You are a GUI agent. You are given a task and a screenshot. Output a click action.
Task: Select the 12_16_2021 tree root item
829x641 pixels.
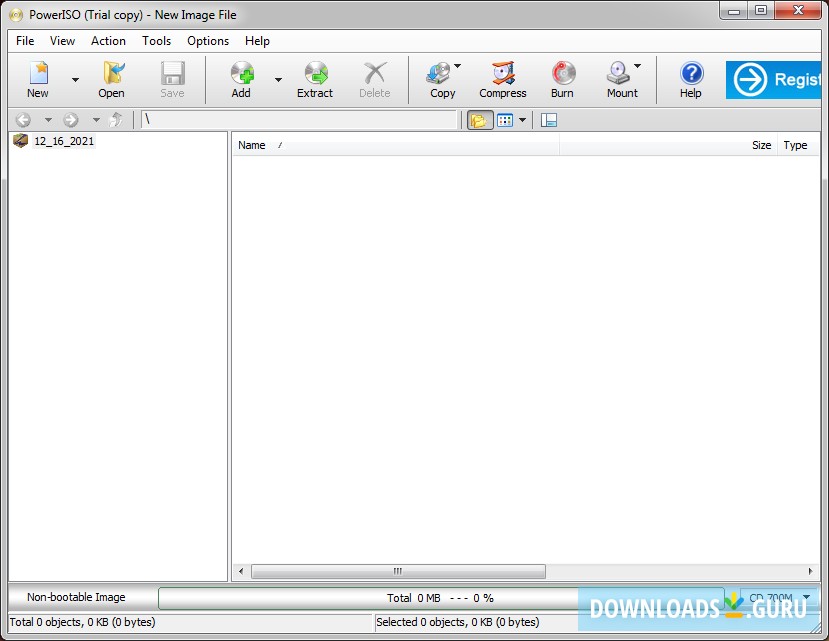point(64,141)
